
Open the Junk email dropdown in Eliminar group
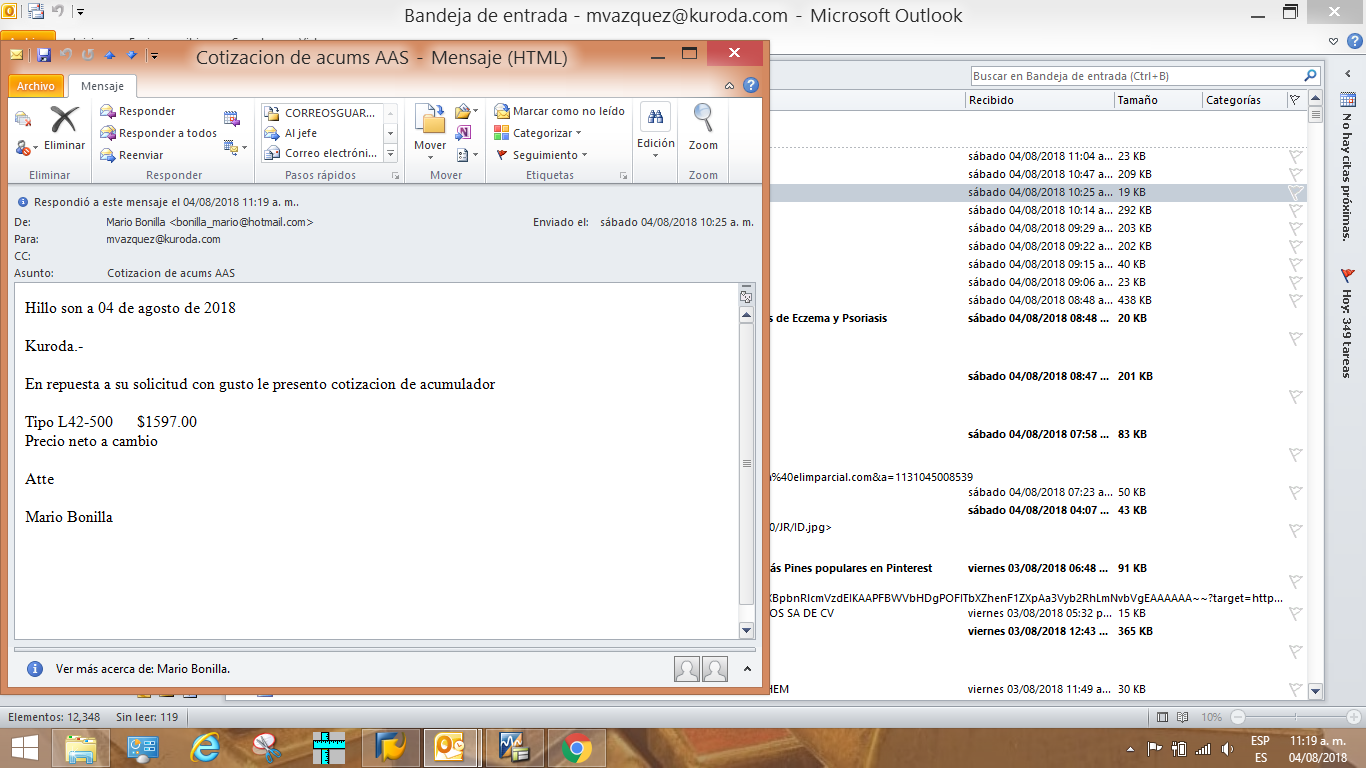[27, 147]
